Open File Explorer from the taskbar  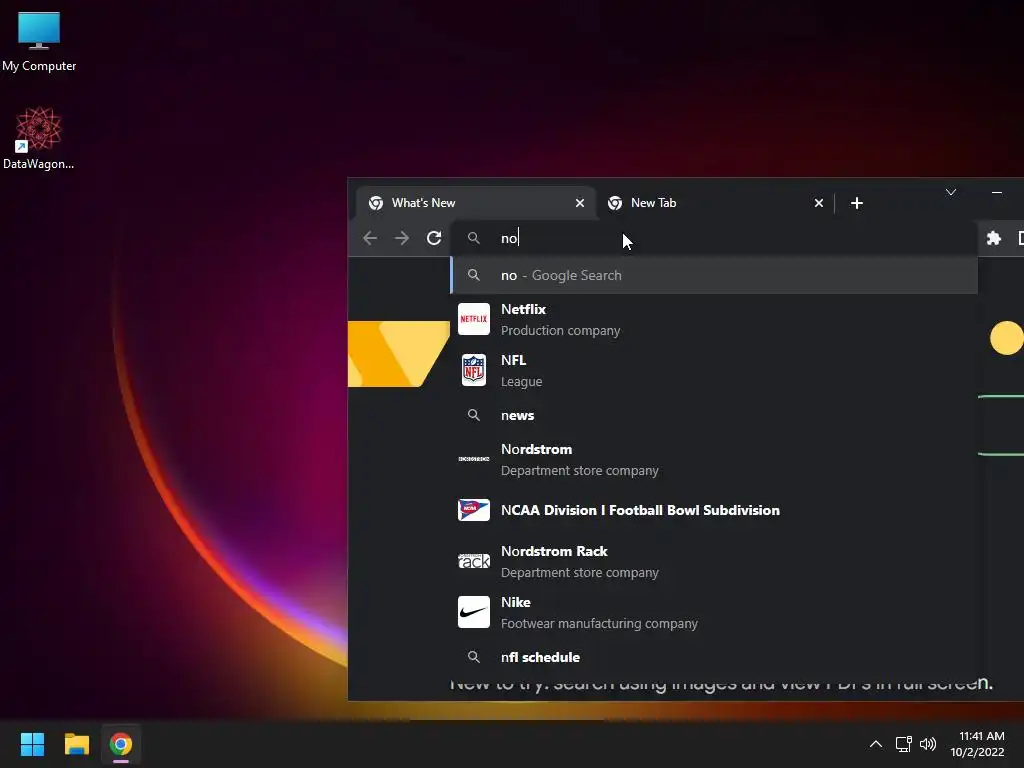click(x=76, y=744)
